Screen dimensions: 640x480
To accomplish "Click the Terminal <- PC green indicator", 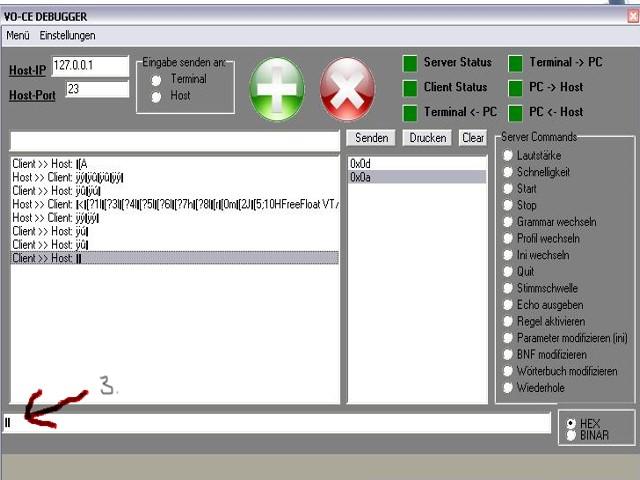I will (x=410, y=113).
